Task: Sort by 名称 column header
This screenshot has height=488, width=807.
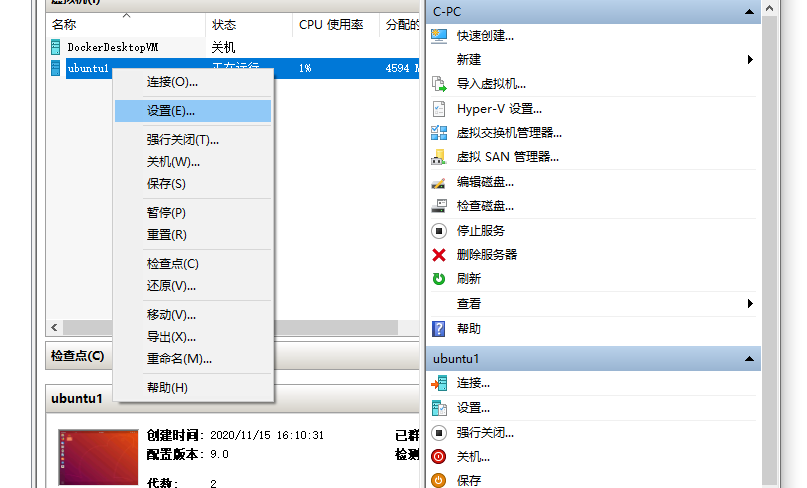Action: pyautogui.click(x=126, y=25)
